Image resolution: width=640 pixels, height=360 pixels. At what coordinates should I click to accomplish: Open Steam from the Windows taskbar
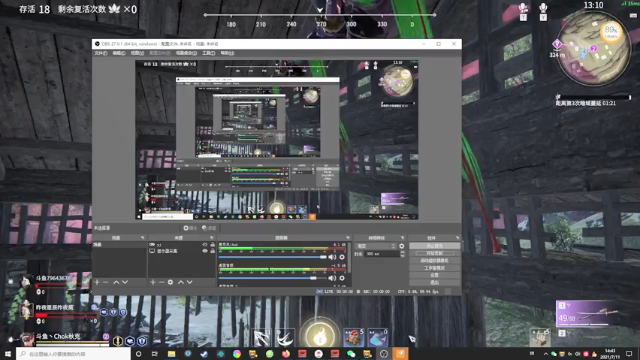(x=204, y=354)
